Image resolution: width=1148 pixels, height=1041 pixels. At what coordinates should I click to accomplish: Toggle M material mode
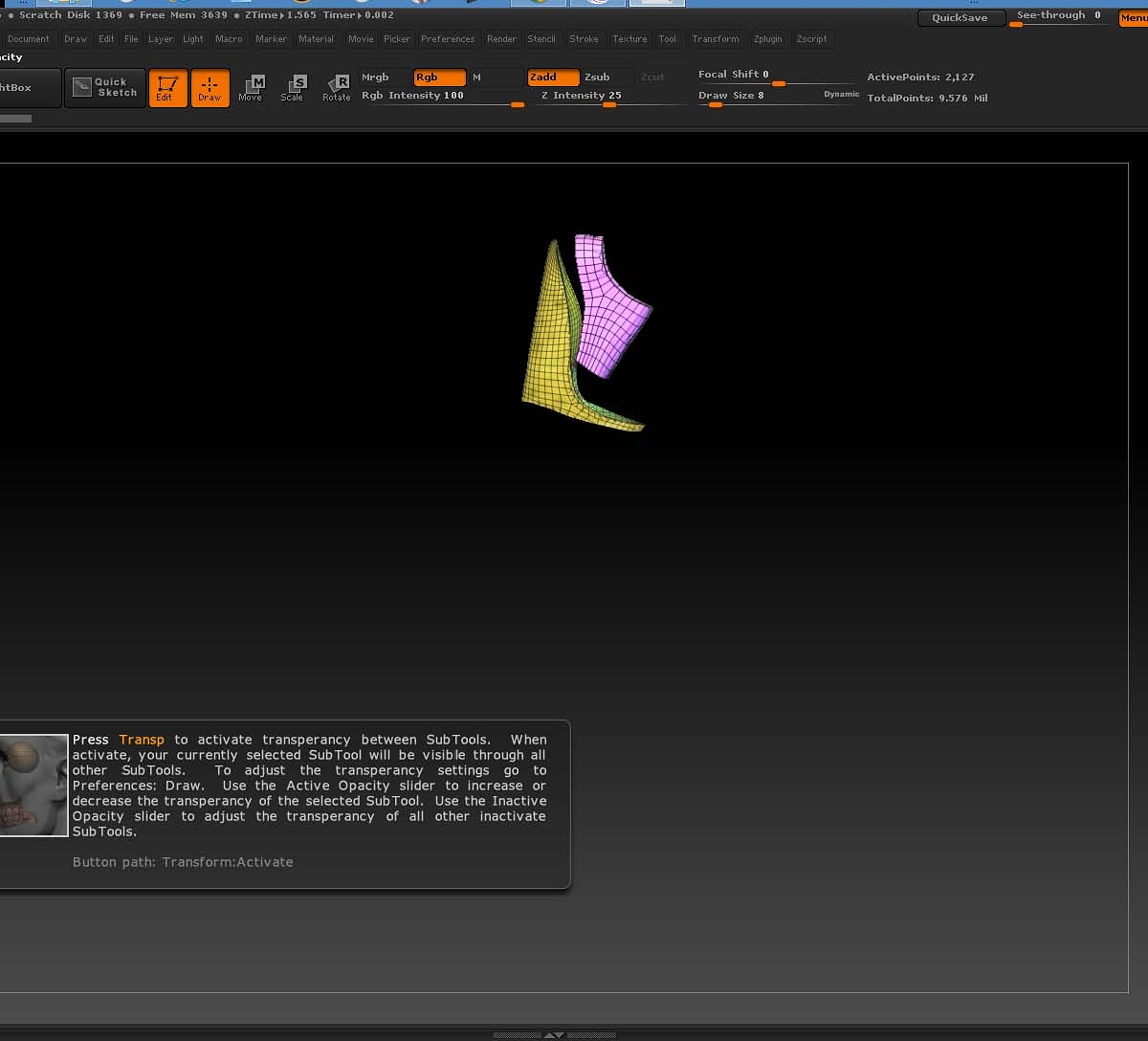(x=496, y=78)
